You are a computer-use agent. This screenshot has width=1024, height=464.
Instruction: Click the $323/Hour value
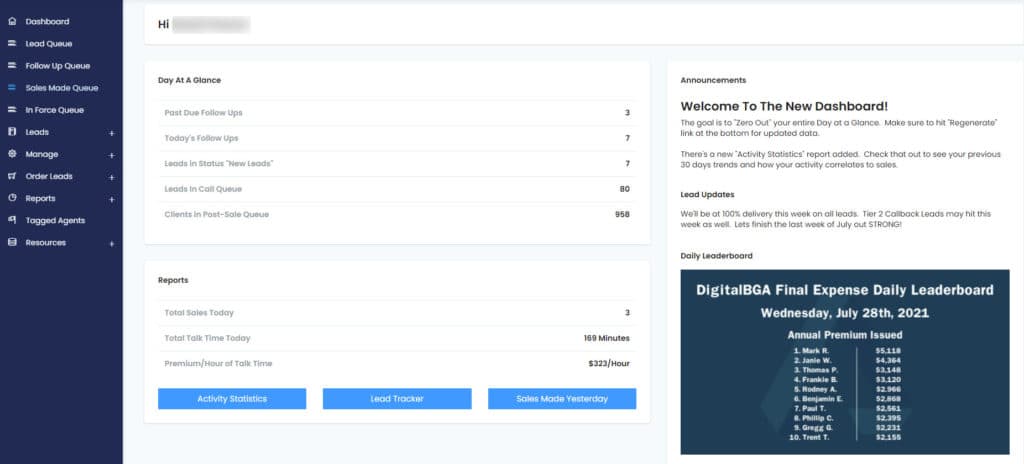coord(609,363)
